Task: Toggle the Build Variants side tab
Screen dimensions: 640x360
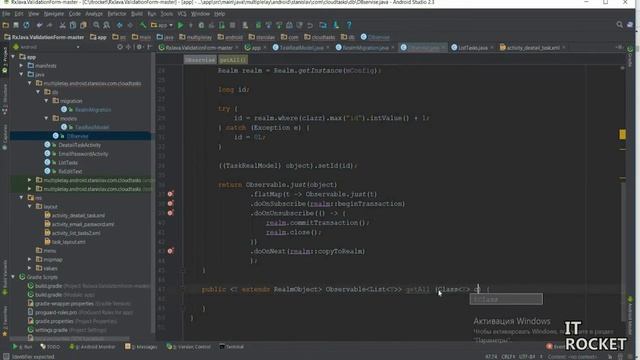Action: [x=5, y=278]
